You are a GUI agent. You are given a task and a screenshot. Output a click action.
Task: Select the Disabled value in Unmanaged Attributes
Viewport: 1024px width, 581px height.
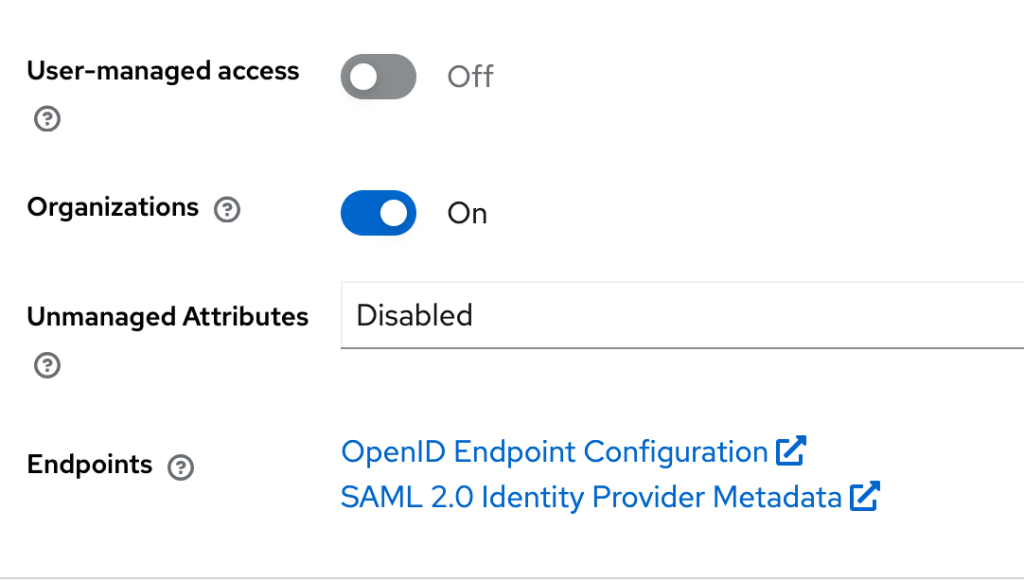pos(414,315)
